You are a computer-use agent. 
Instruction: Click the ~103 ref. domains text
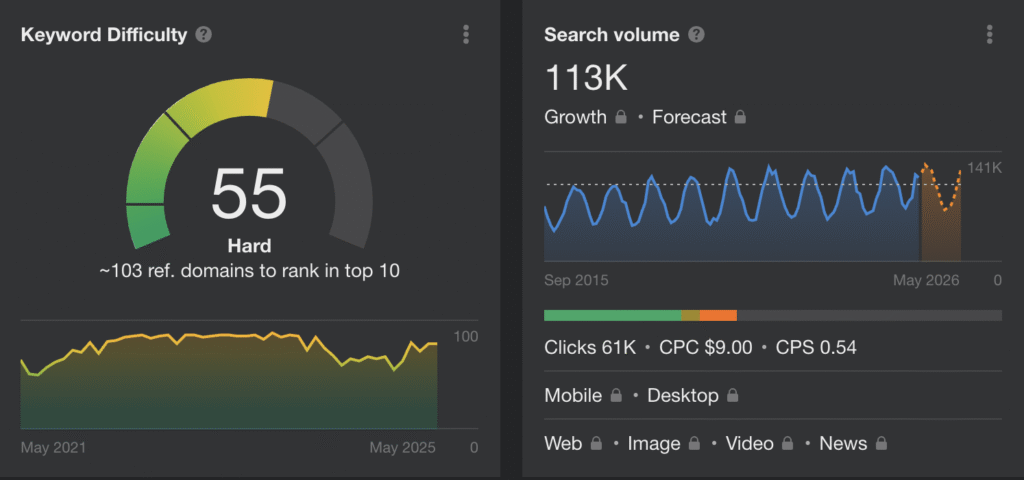pos(249,271)
